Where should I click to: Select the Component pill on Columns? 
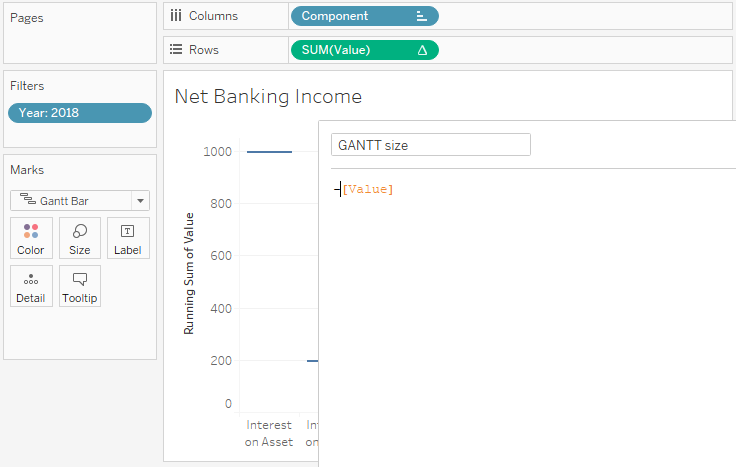tap(365, 16)
